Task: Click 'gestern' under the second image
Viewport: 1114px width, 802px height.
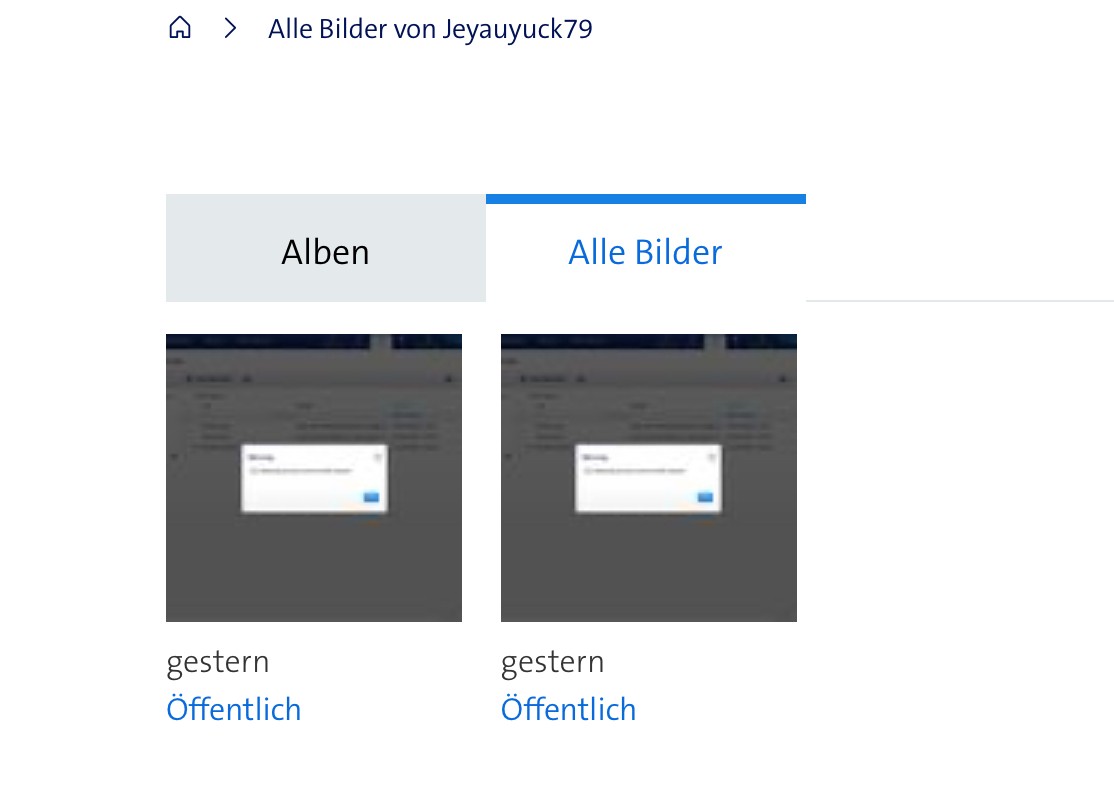Action: tap(553, 662)
